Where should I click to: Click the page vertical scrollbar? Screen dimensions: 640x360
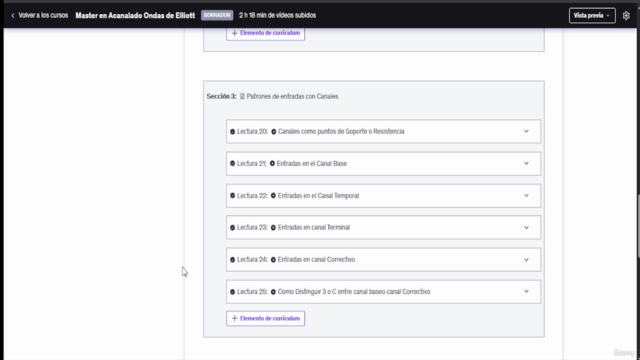point(638,227)
